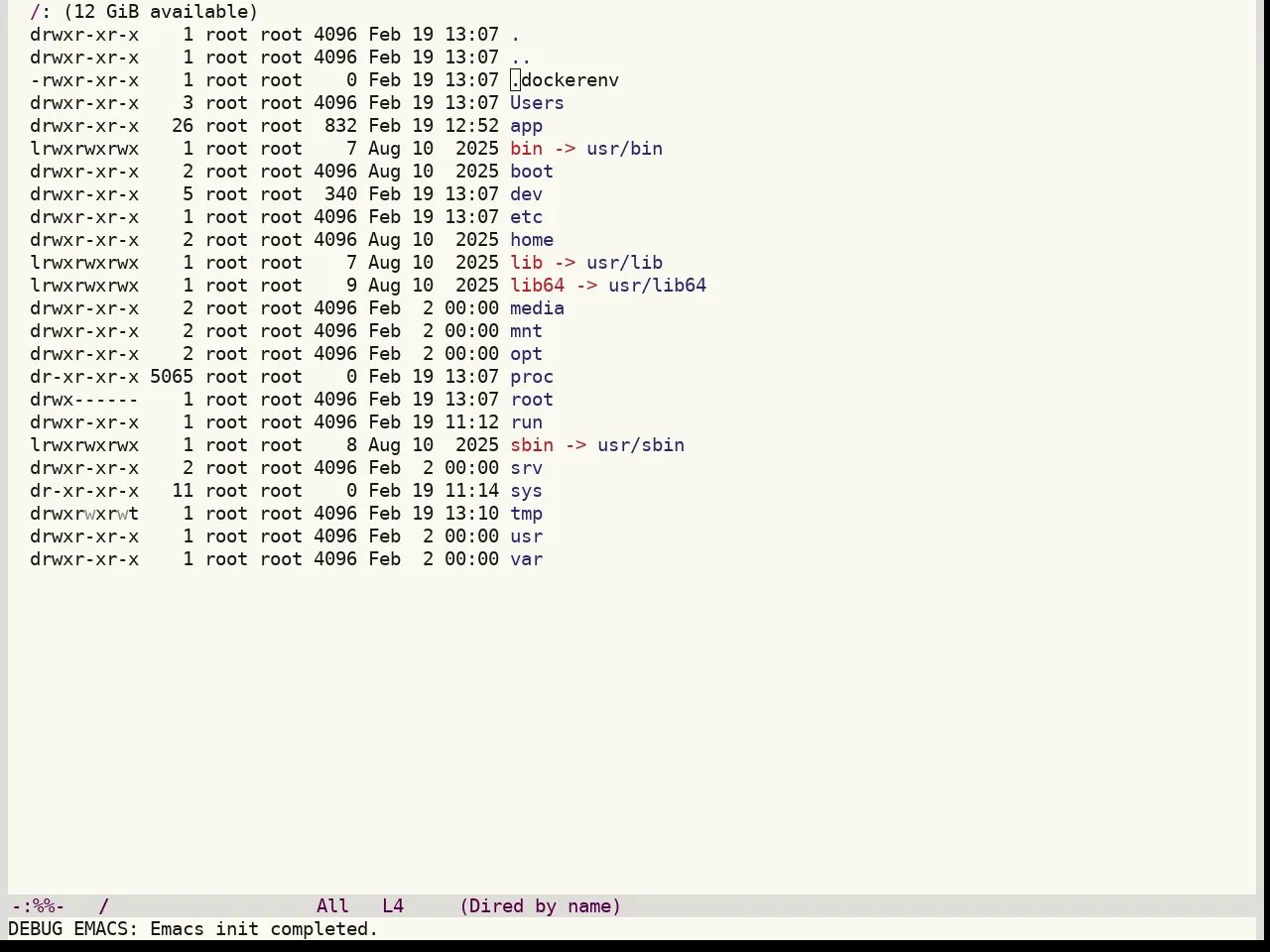Open the home directory
This screenshot has height=952, width=1270.
(532, 240)
